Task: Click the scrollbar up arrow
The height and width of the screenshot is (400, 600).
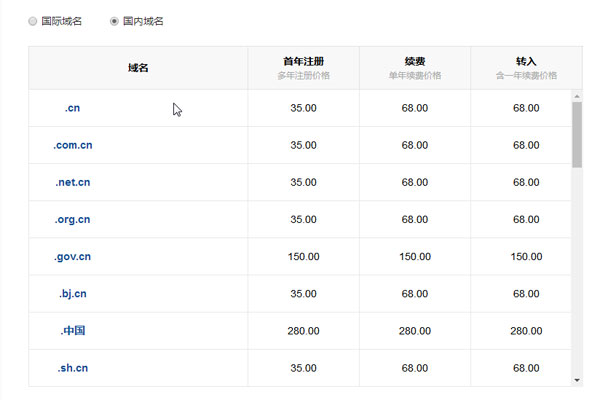Action: [x=576, y=96]
